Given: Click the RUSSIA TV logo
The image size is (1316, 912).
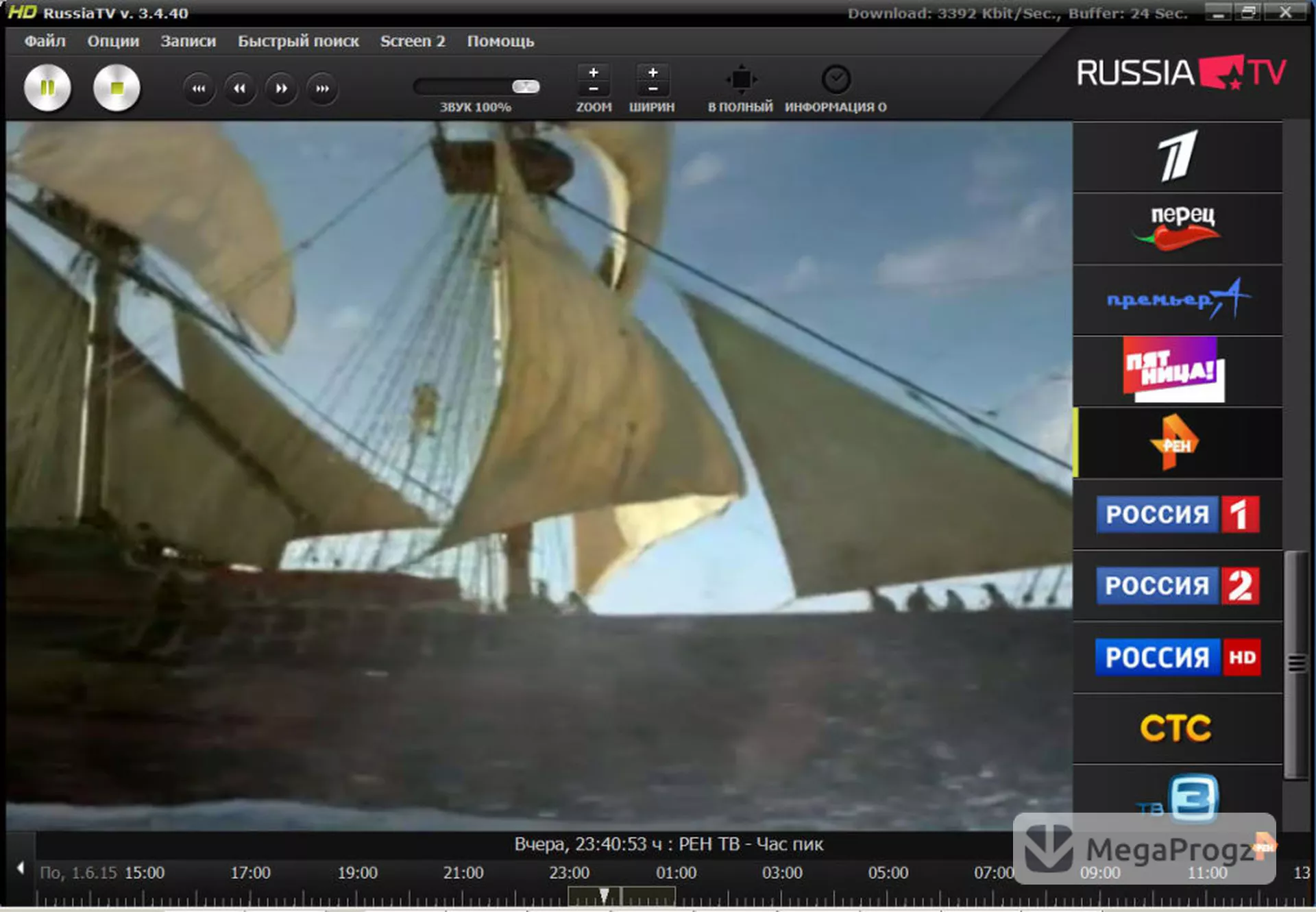Looking at the screenshot, I should (1181, 73).
